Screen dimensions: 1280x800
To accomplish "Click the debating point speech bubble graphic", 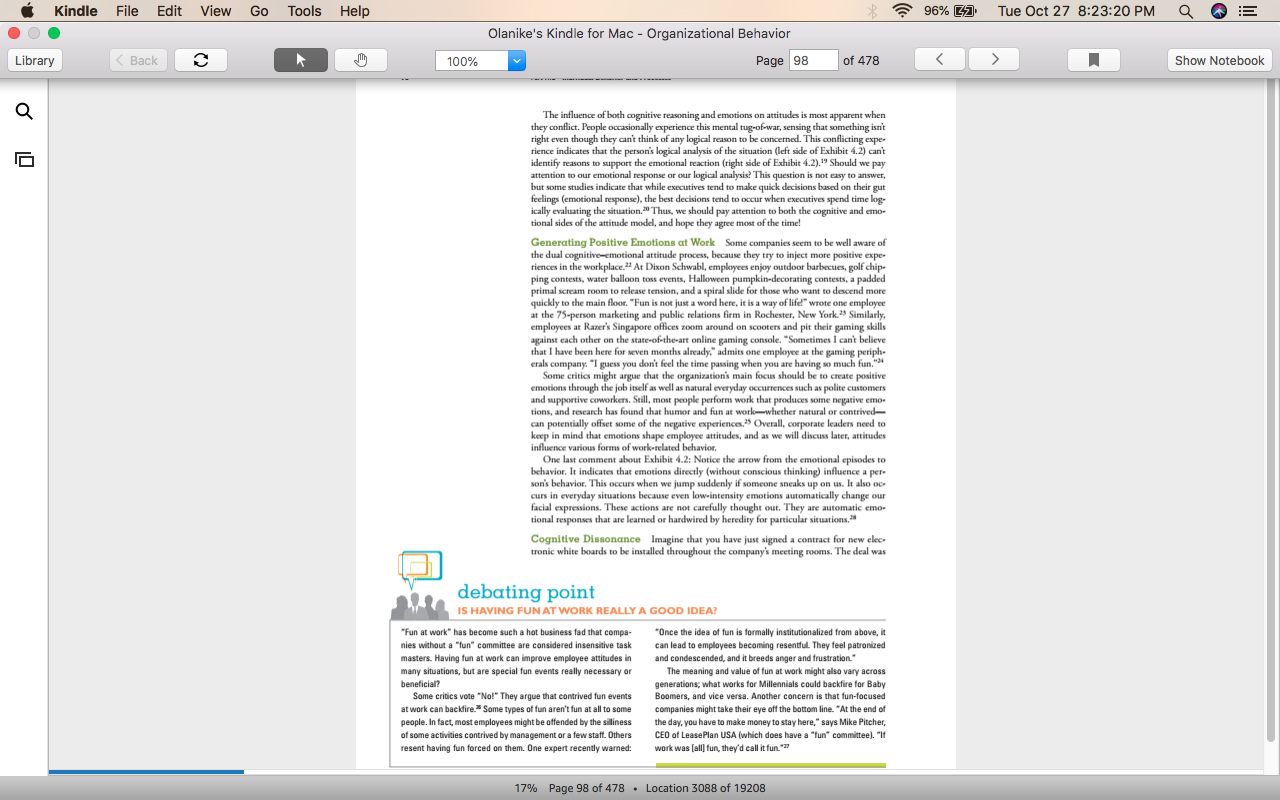I will click(420, 569).
